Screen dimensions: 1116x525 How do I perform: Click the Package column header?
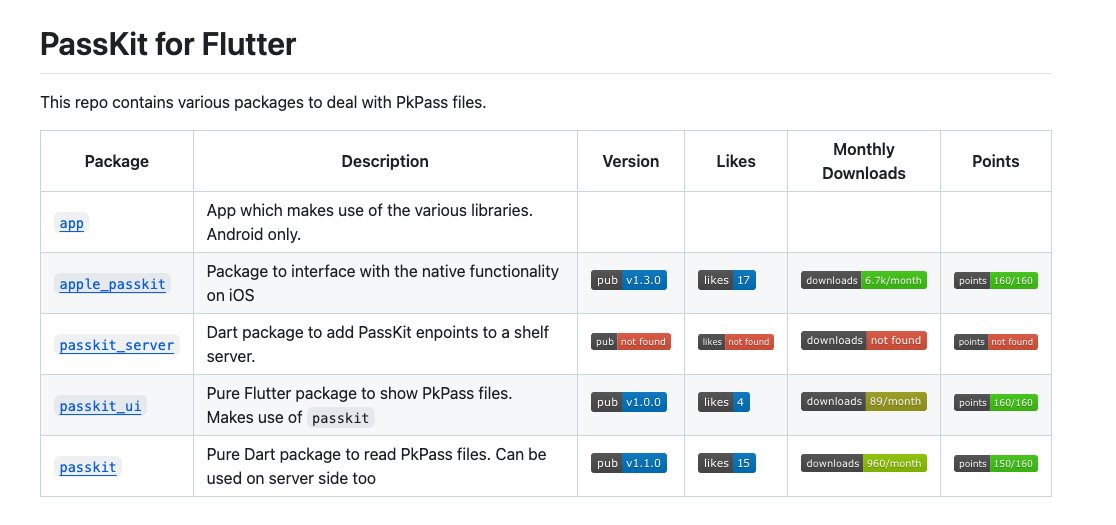tap(117, 161)
